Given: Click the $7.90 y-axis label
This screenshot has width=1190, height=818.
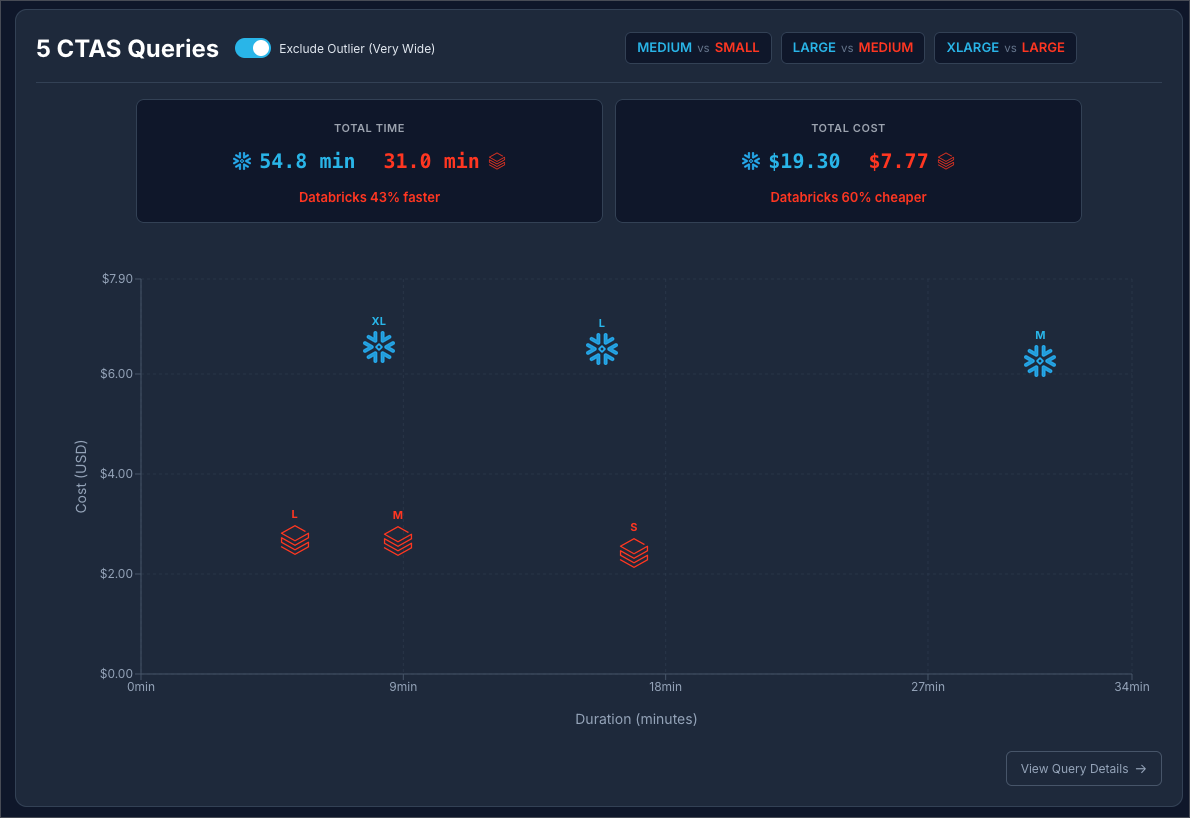Looking at the screenshot, I should (x=118, y=278).
